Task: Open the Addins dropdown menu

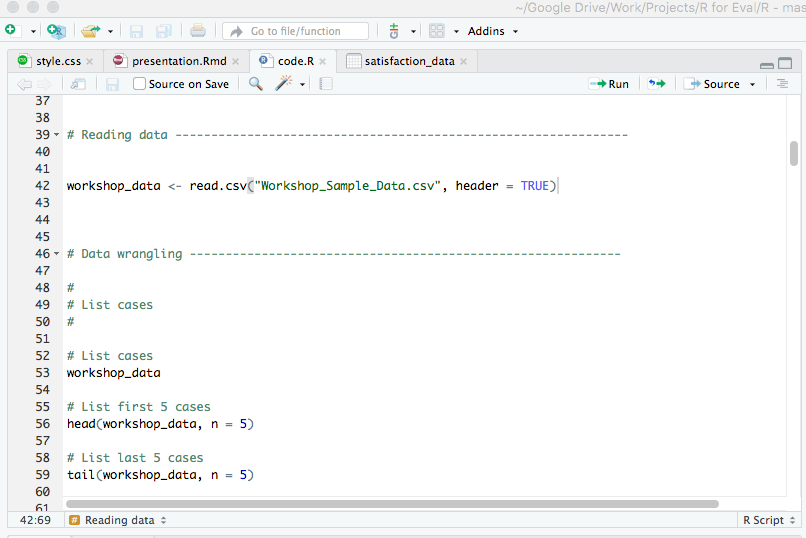Action: click(492, 31)
